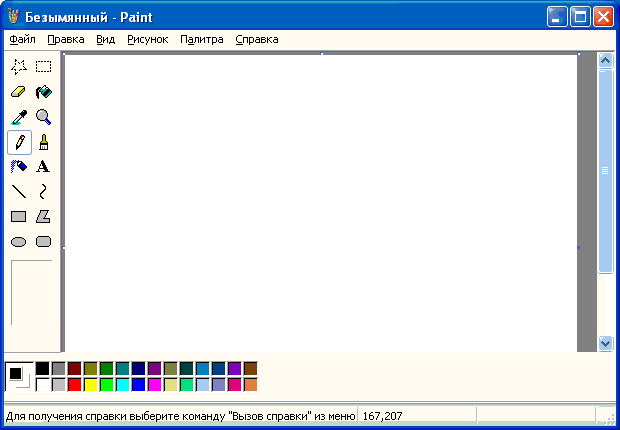Select the Rounded Rectangle tool
The image size is (620, 430).
point(43,242)
